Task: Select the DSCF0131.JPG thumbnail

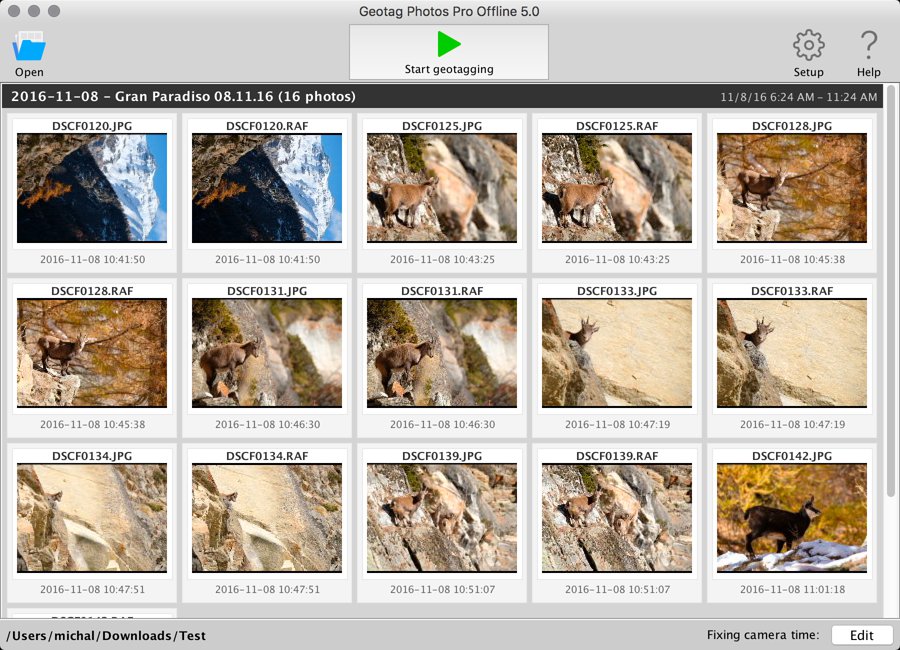Action: click(267, 353)
